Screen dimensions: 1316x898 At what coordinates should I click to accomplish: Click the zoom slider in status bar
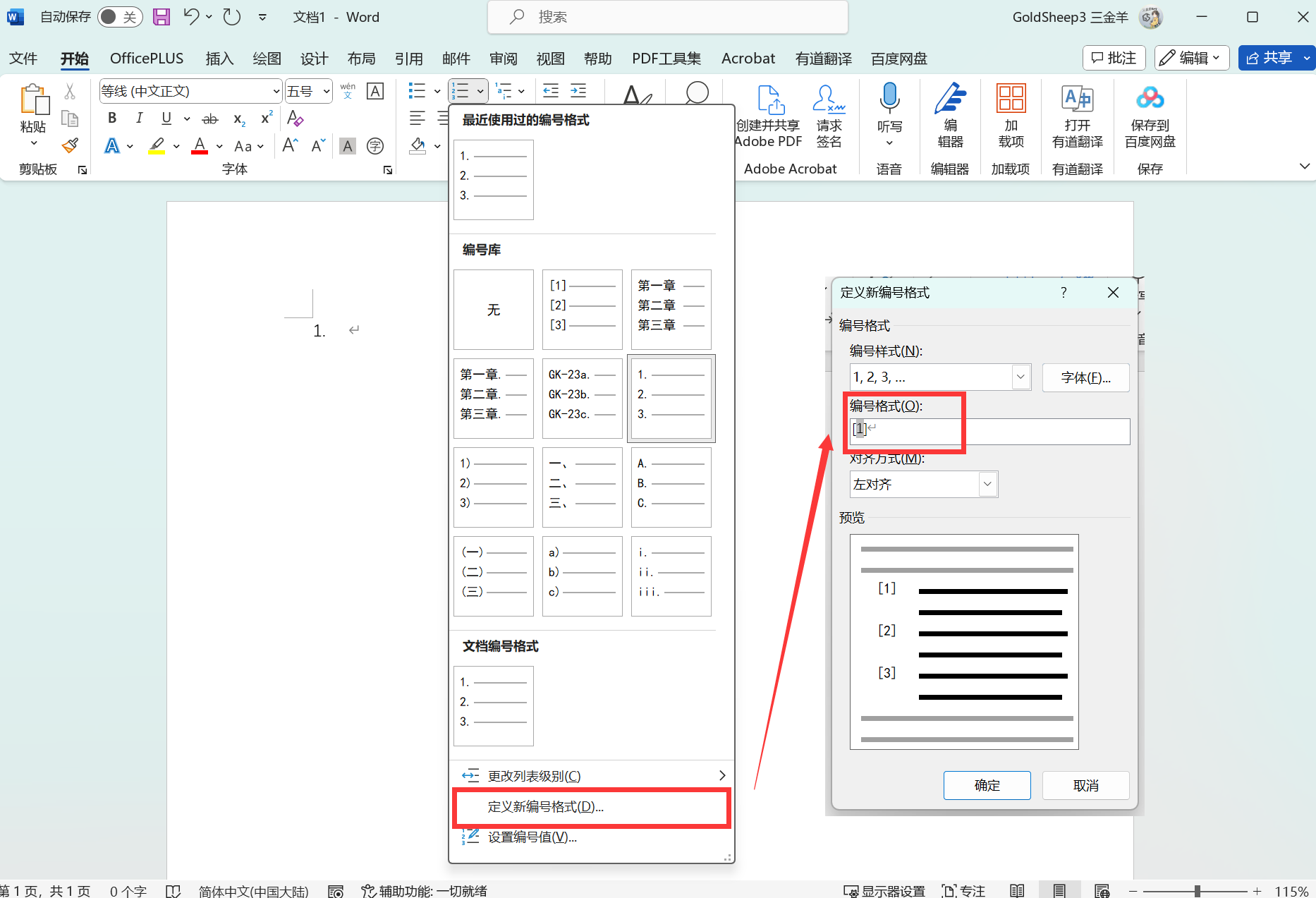1197,891
